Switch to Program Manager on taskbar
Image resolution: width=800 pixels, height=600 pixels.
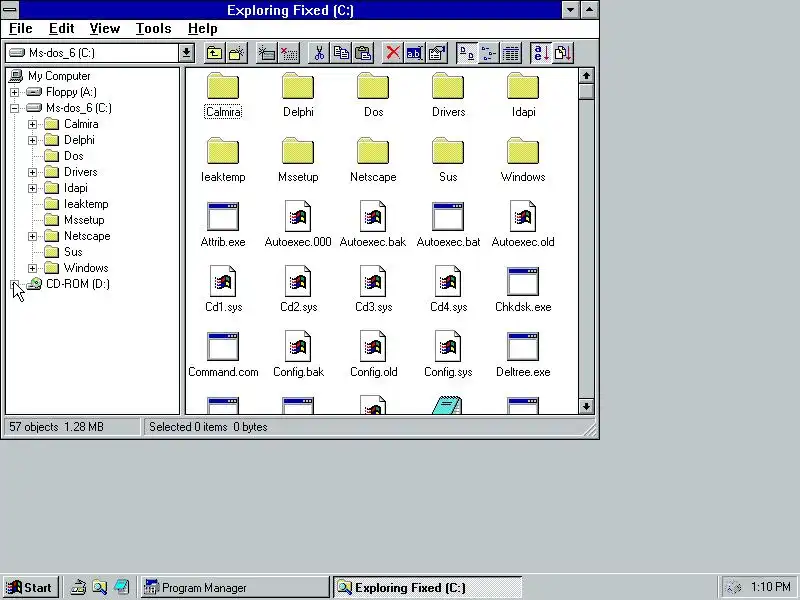tap(235, 588)
